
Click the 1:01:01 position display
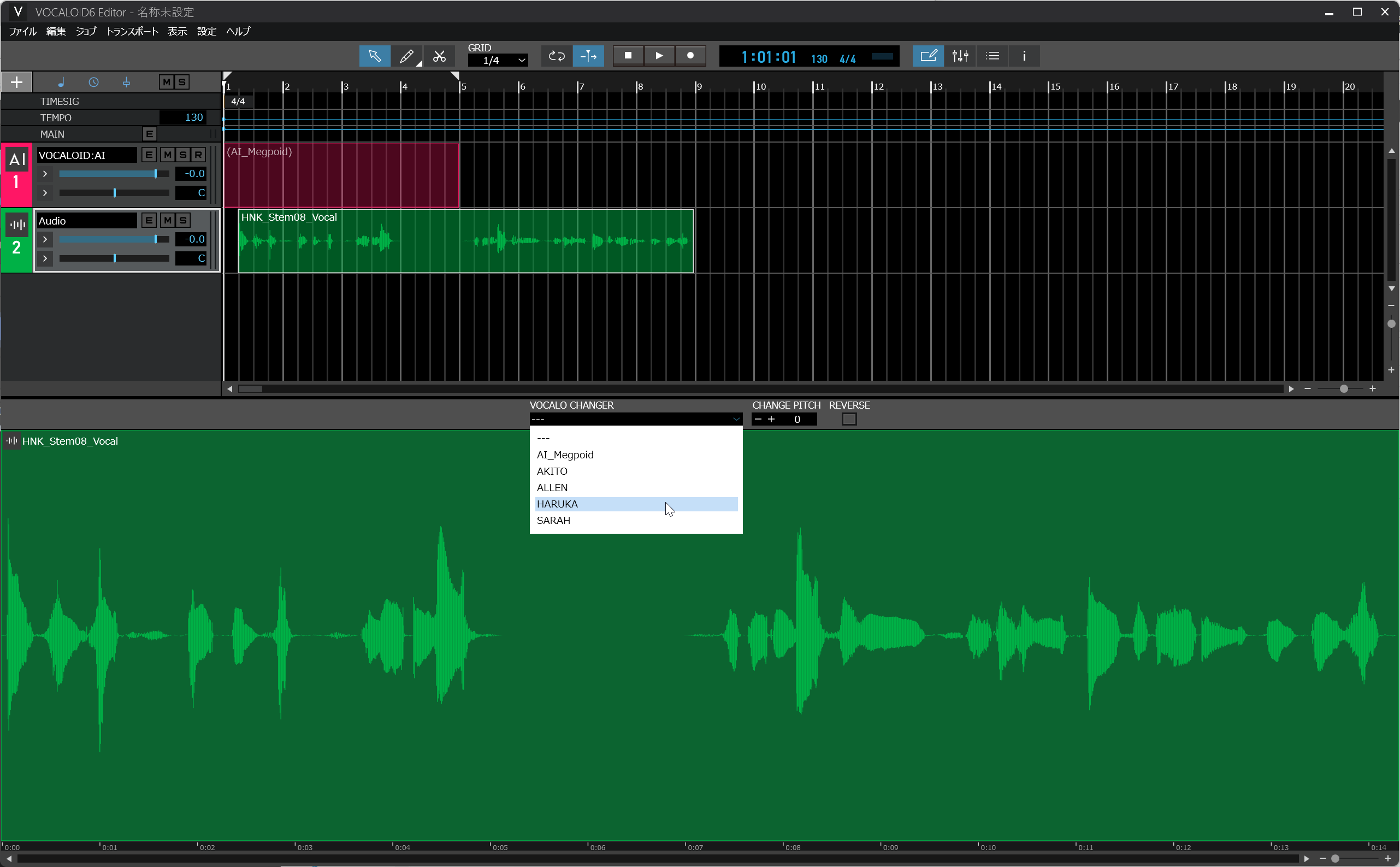[768, 57]
